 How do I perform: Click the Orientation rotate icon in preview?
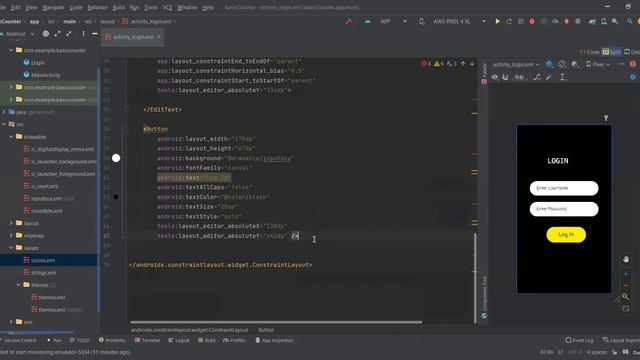pyautogui.click(x=562, y=64)
